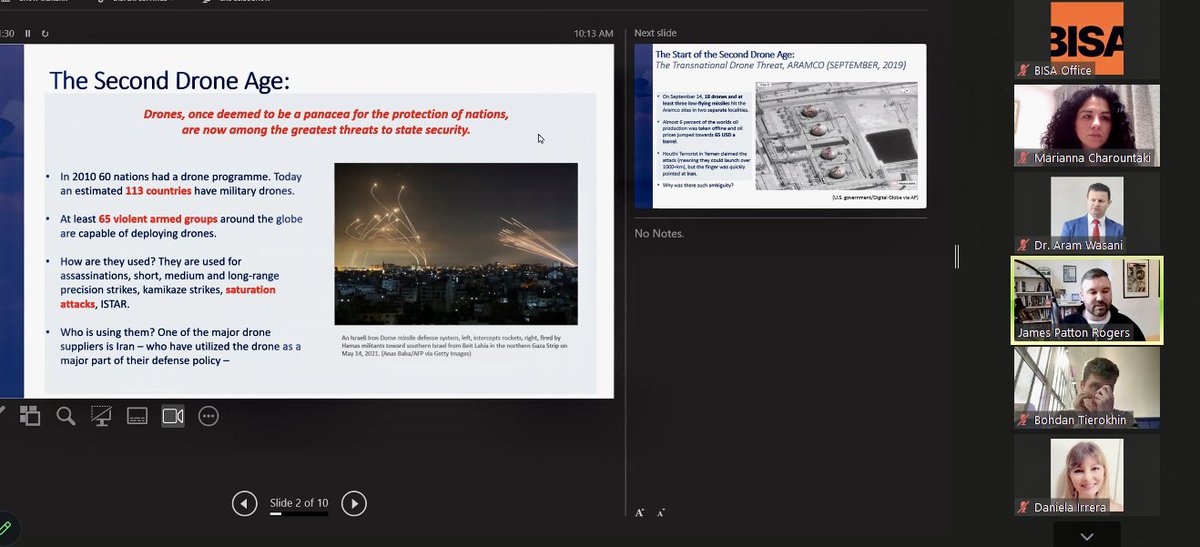The width and height of the screenshot is (1200, 547).
Task: Click Marianna Charountaki's muted mic icon
Action: (1024, 158)
